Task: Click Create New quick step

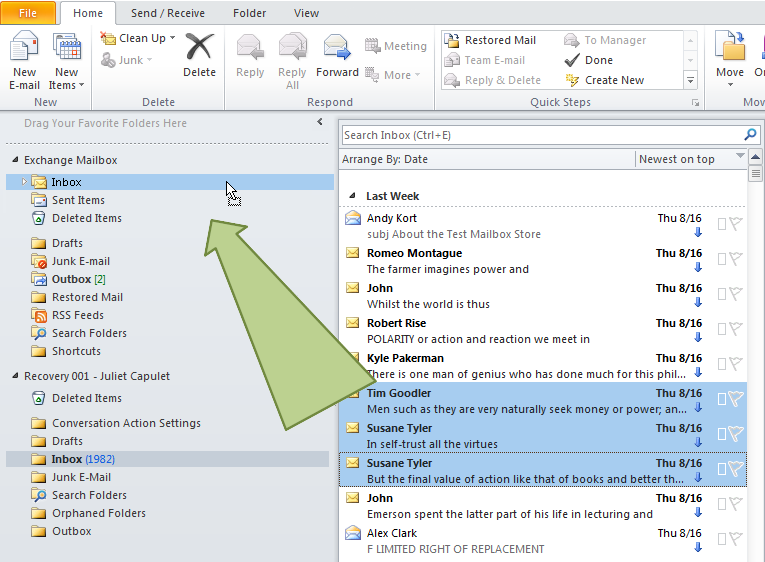Action: [604, 80]
